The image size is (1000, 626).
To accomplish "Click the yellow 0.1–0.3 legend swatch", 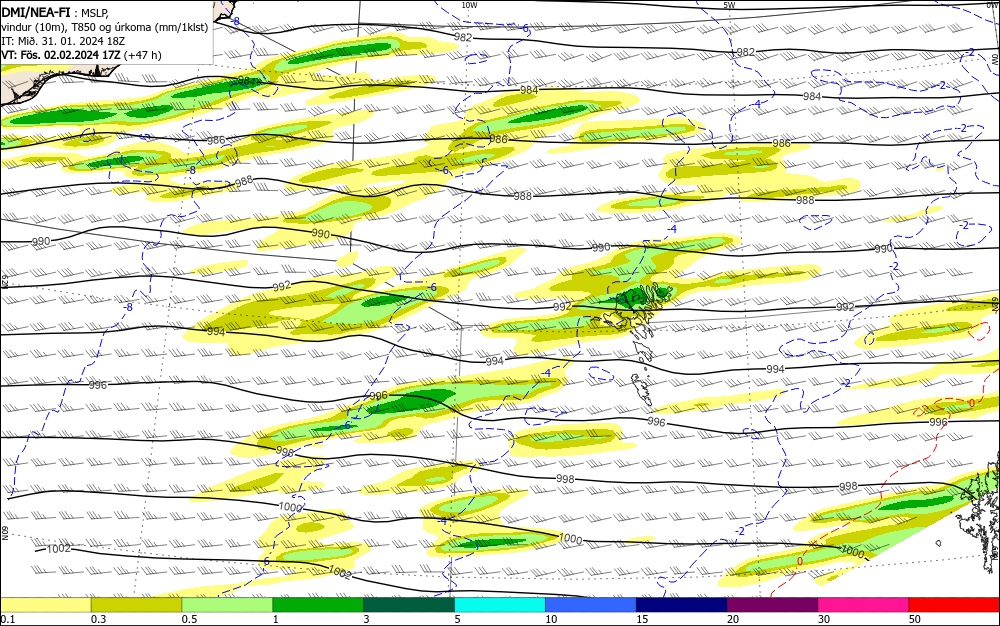I will coord(46,605).
